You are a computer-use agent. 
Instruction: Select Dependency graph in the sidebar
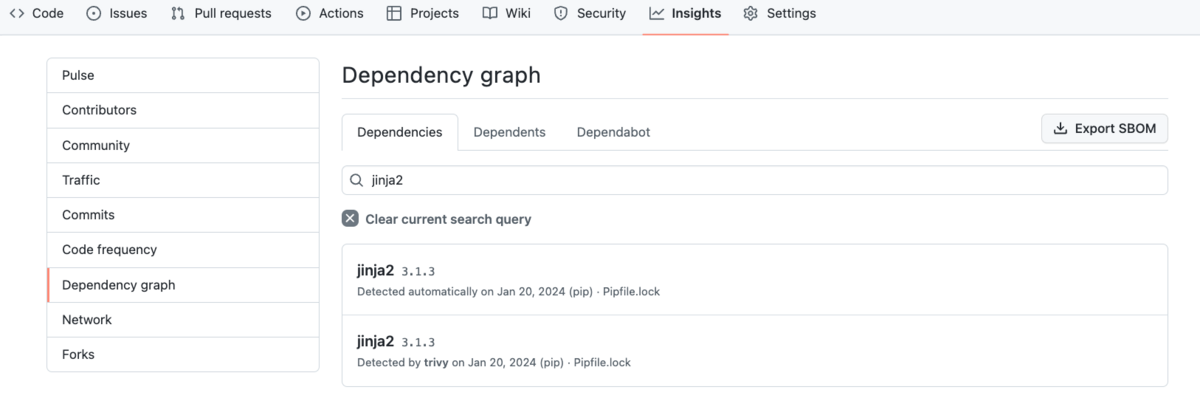[x=183, y=285]
